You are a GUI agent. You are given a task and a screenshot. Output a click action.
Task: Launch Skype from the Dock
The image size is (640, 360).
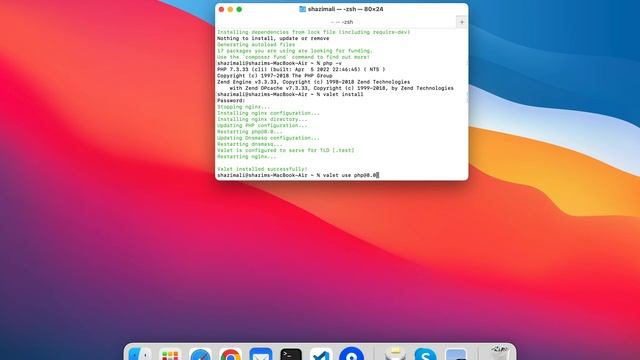coord(426,354)
